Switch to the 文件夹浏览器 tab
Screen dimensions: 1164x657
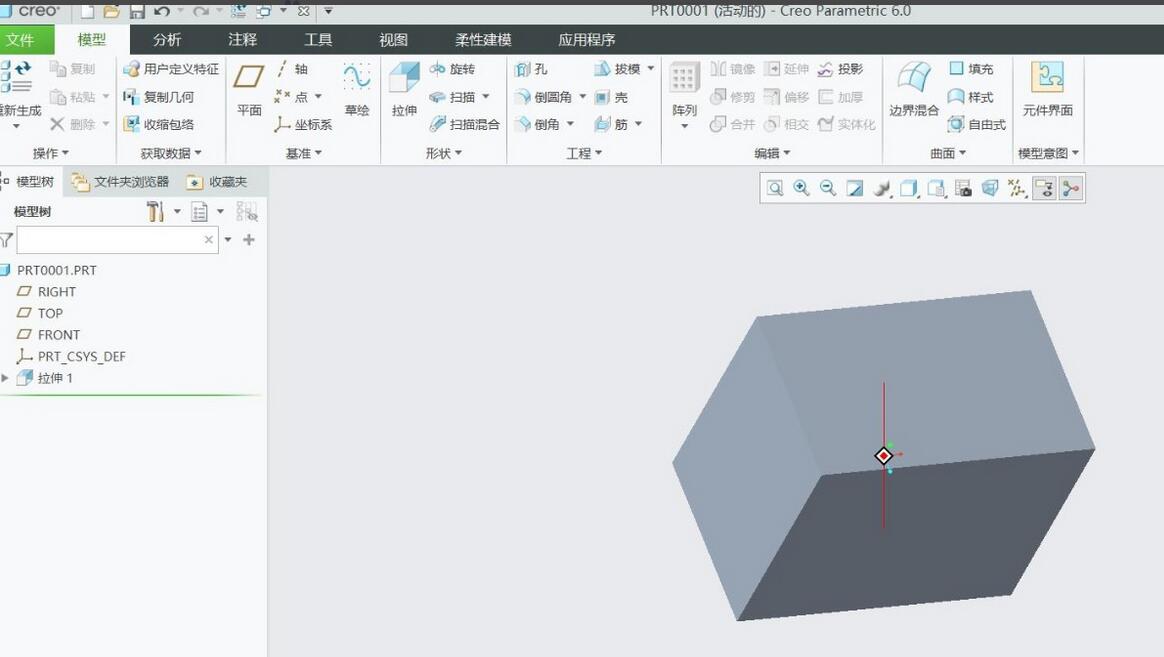coord(121,182)
